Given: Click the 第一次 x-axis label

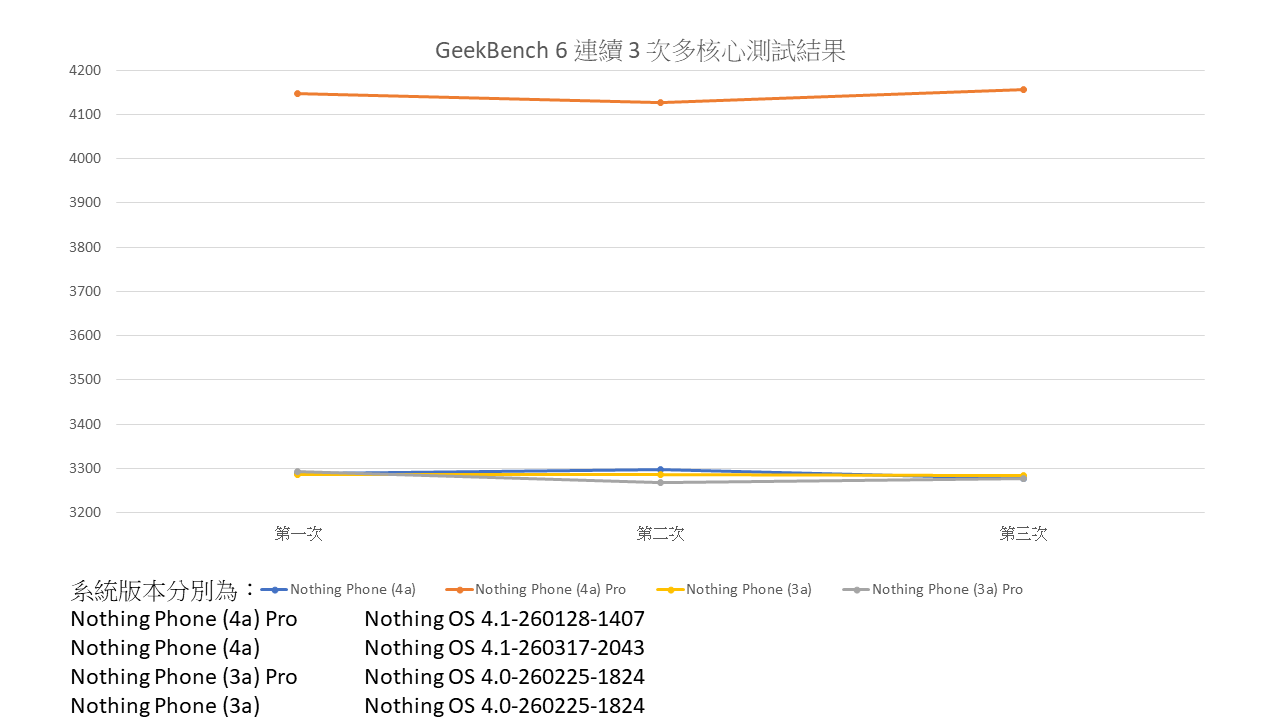Looking at the screenshot, I should [298, 534].
